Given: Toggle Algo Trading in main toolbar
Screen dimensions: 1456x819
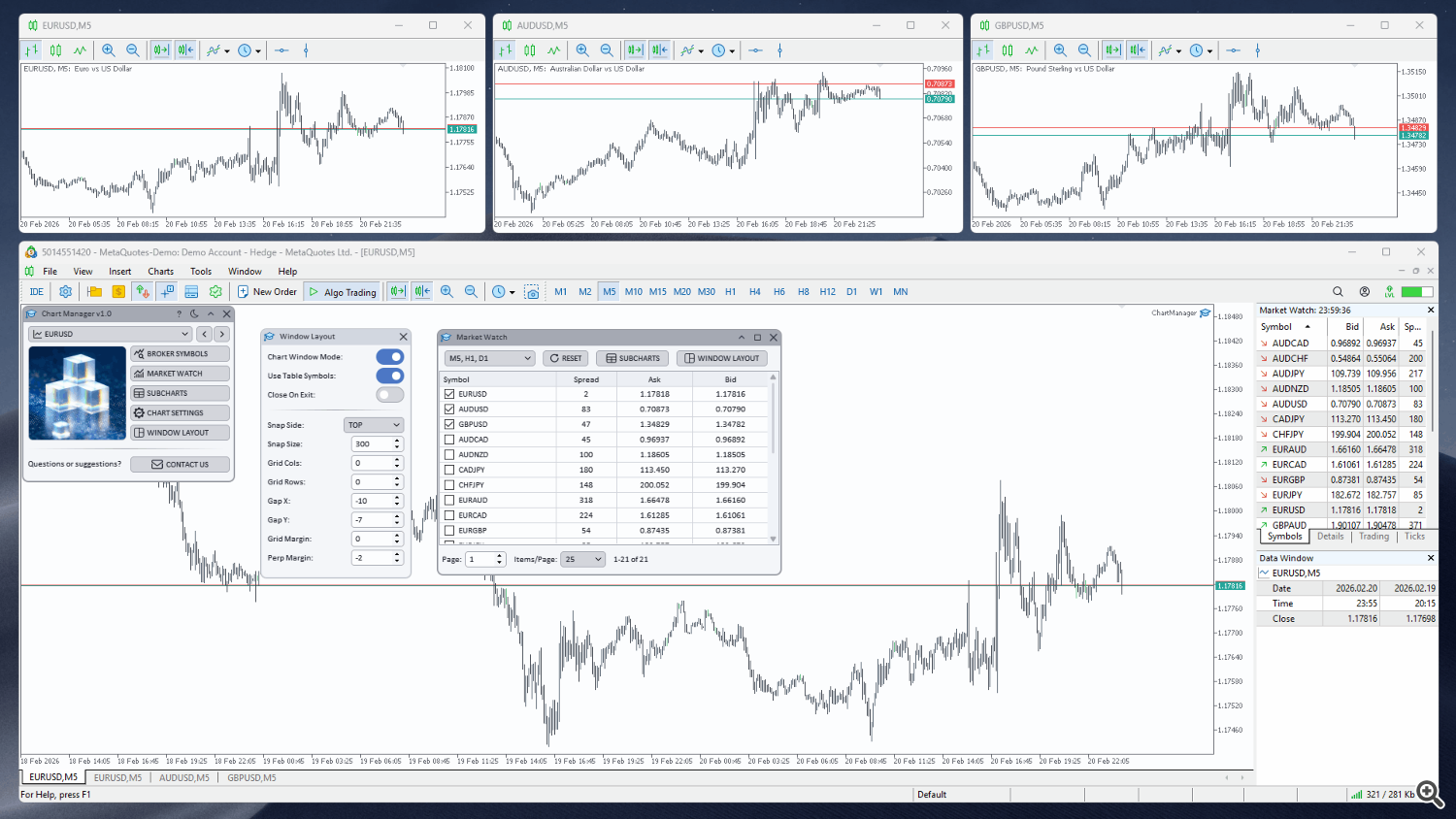Looking at the screenshot, I should pyautogui.click(x=342, y=291).
